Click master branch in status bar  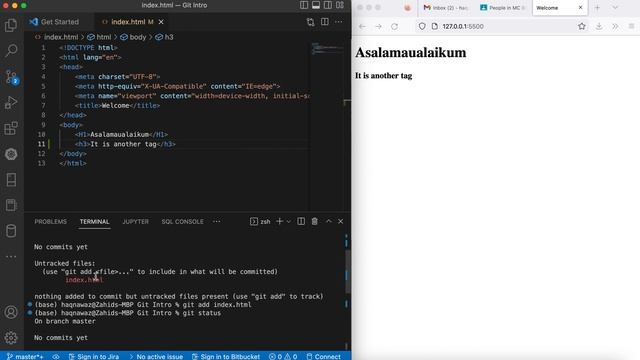click(x=25, y=356)
